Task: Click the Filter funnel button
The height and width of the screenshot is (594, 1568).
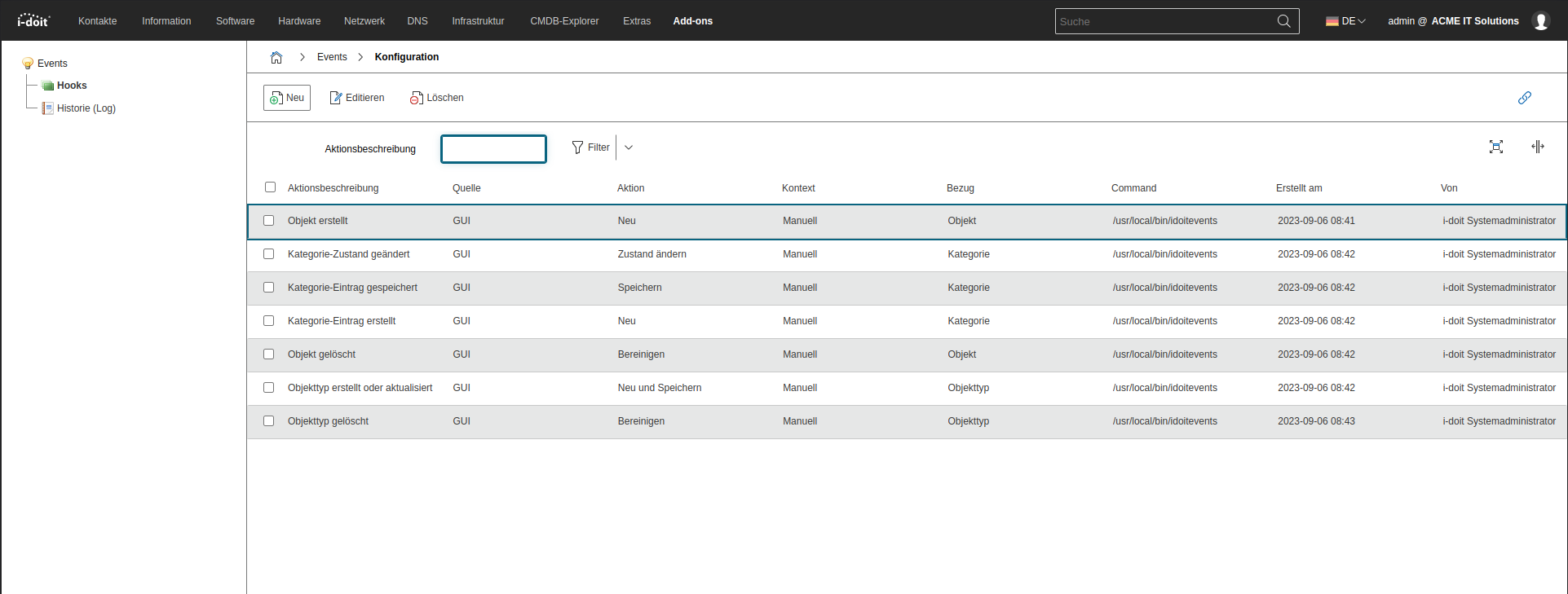Action: [x=591, y=147]
